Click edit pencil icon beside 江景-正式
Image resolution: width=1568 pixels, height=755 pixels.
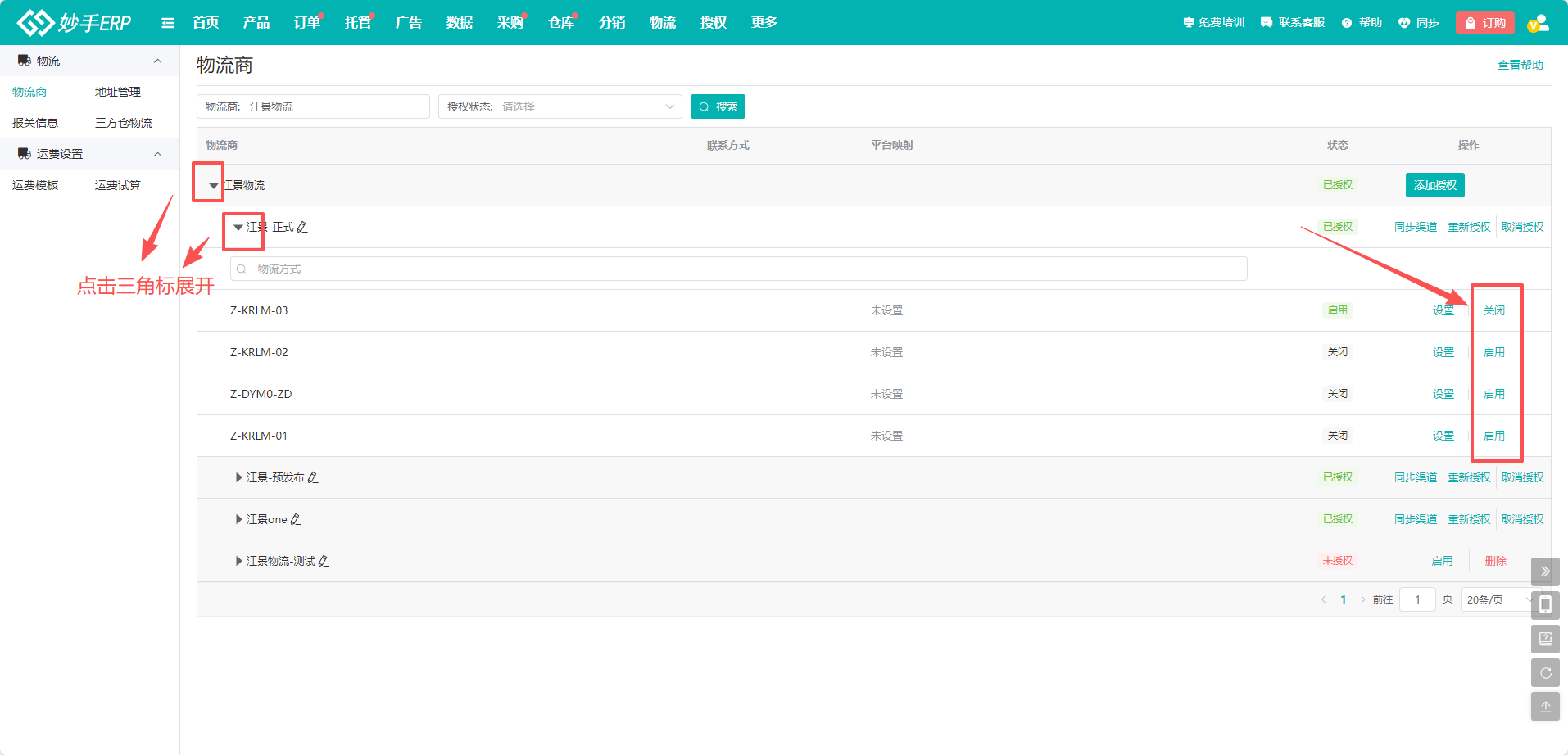coord(302,227)
